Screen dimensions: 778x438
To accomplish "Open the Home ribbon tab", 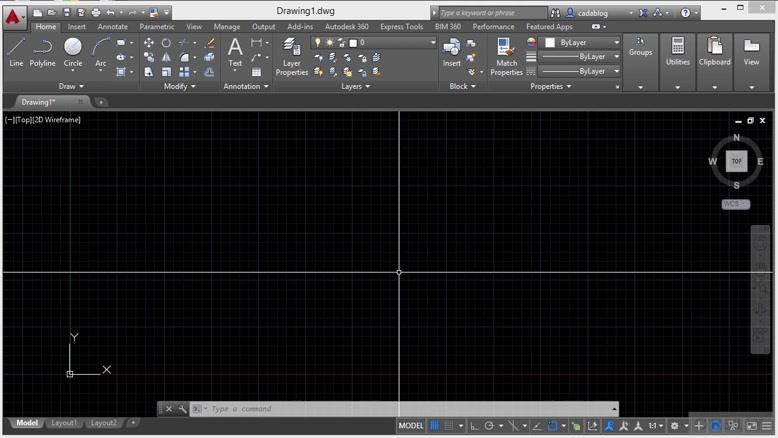I will (46, 27).
